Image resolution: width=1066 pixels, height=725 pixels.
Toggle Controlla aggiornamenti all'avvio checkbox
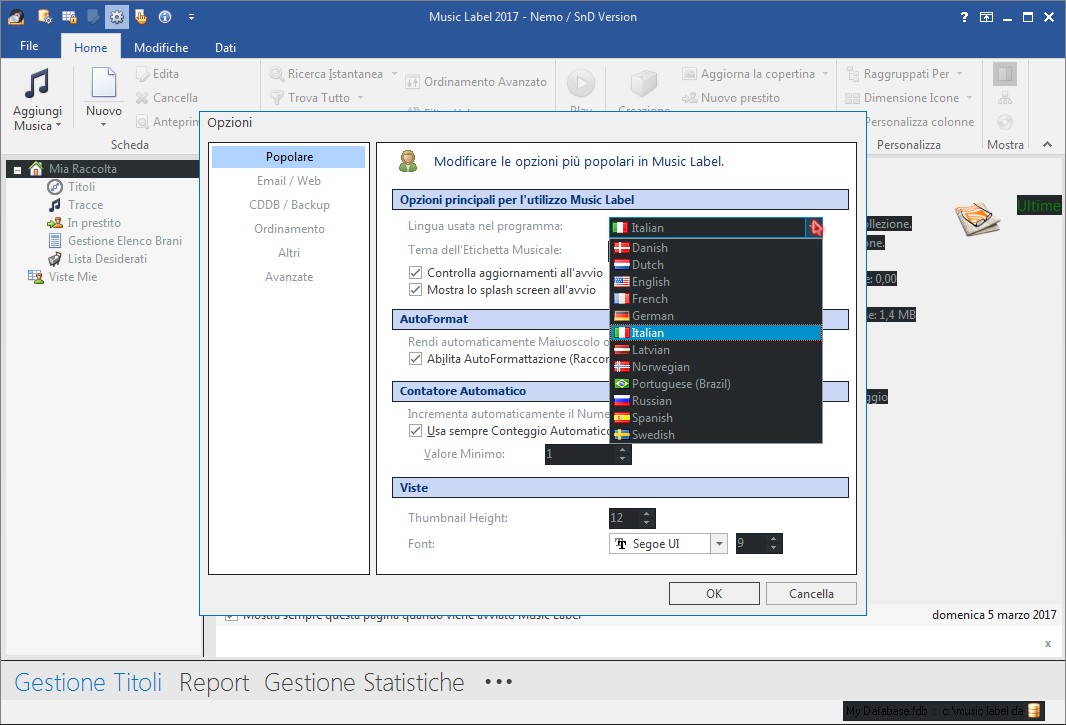point(415,273)
